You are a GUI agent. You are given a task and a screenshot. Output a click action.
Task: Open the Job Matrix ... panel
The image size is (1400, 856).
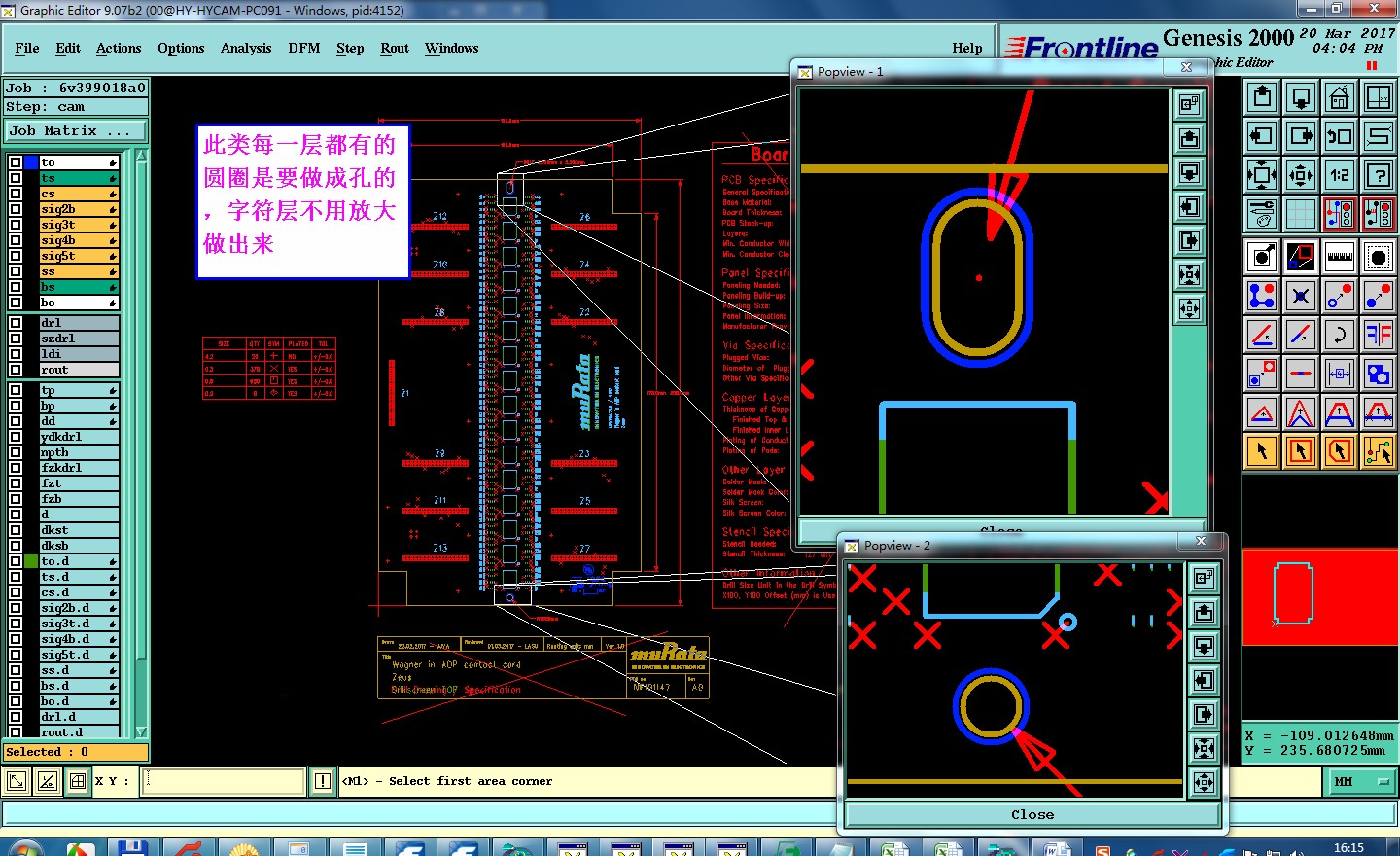76,130
